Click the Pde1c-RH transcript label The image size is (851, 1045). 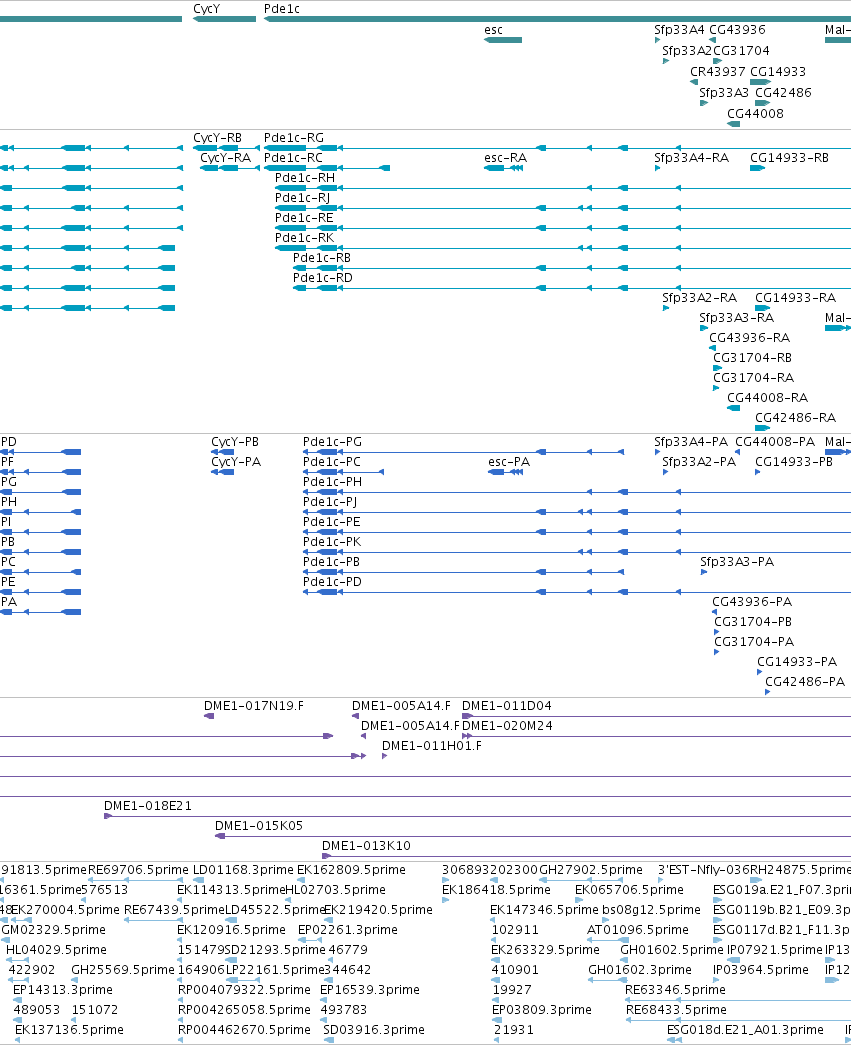coord(305,178)
